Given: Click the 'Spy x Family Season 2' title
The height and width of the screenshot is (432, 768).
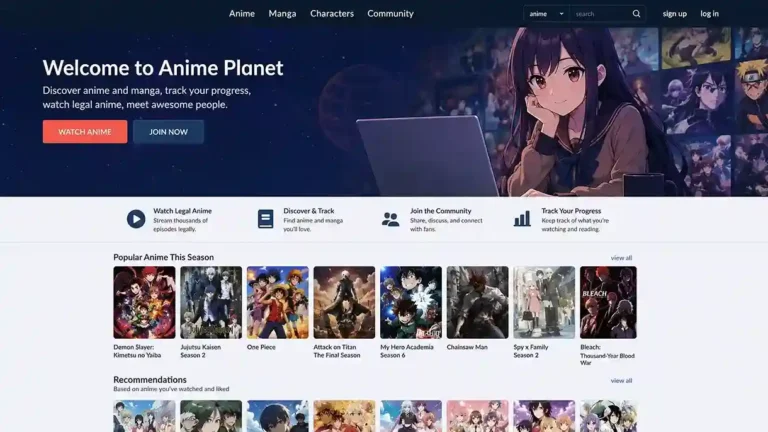Looking at the screenshot, I should tap(531, 351).
